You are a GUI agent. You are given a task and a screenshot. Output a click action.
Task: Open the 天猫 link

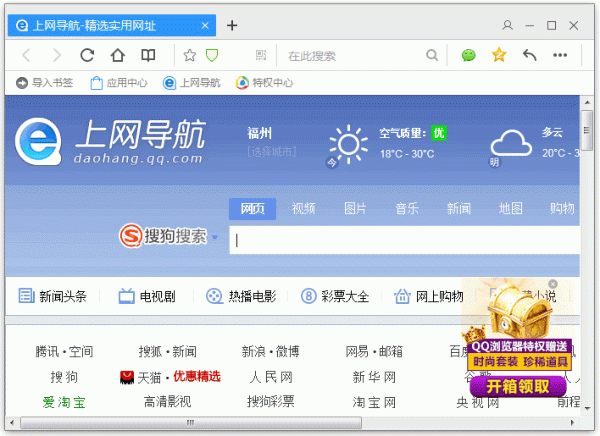coord(149,378)
